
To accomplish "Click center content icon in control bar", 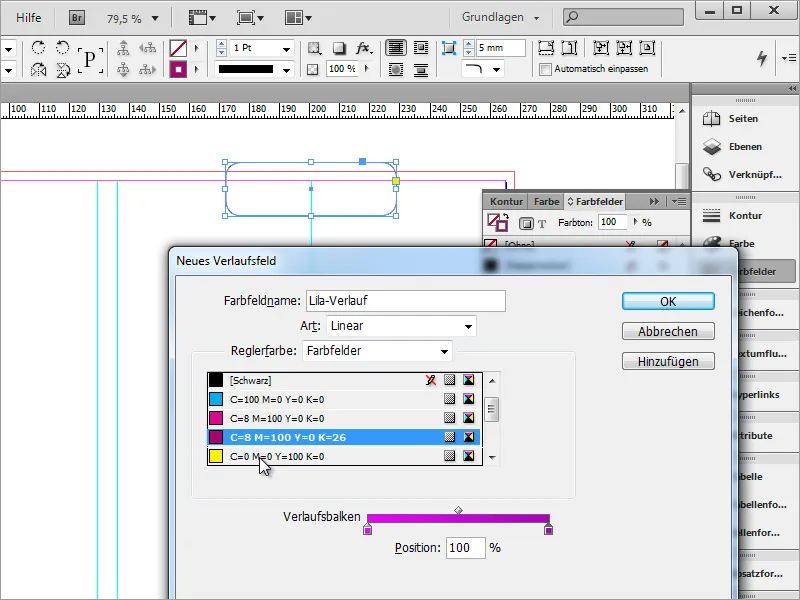I will (647, 48).
